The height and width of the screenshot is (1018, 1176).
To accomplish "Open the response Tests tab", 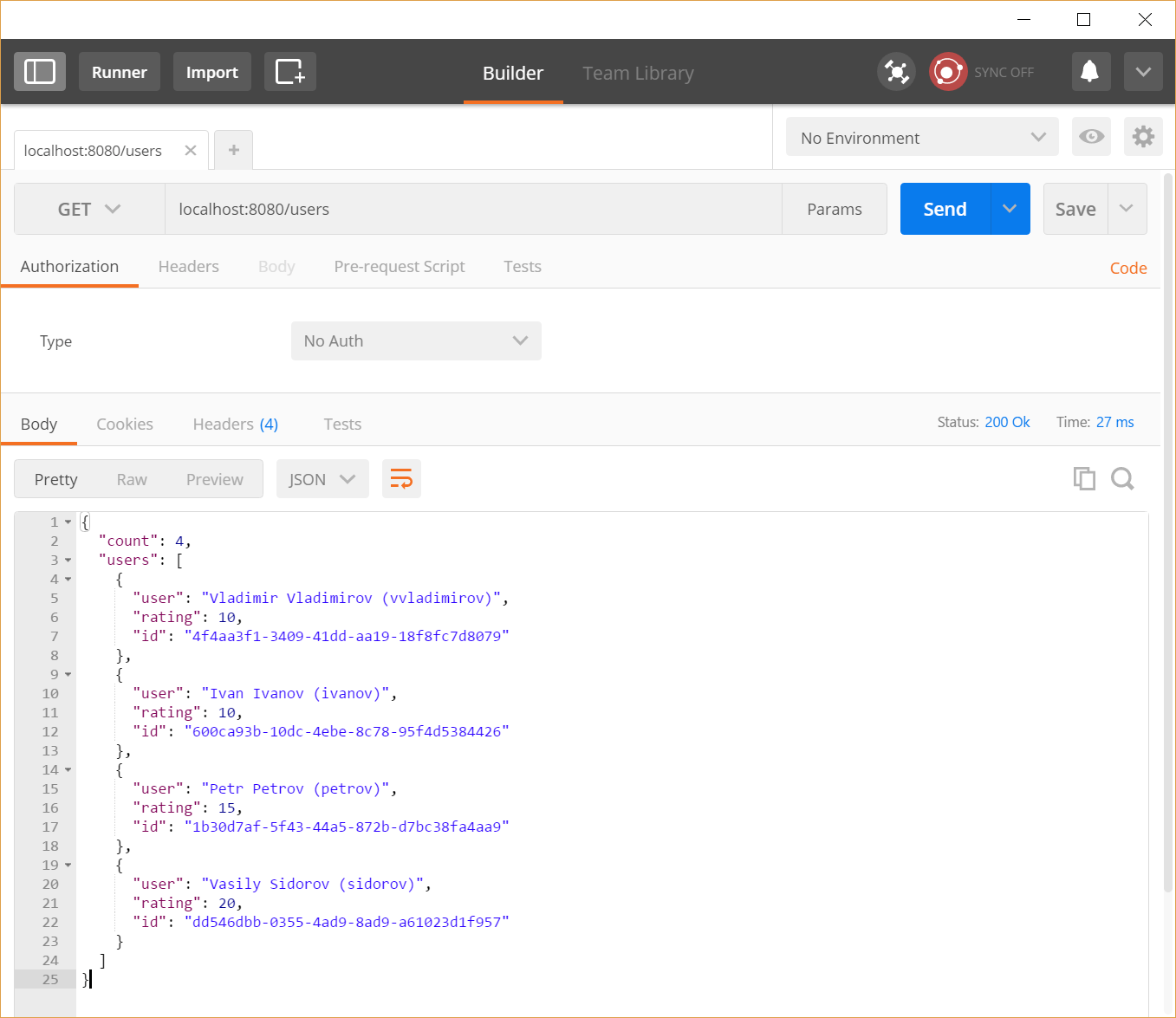I will pyautogui.click(x=342, y=425).
